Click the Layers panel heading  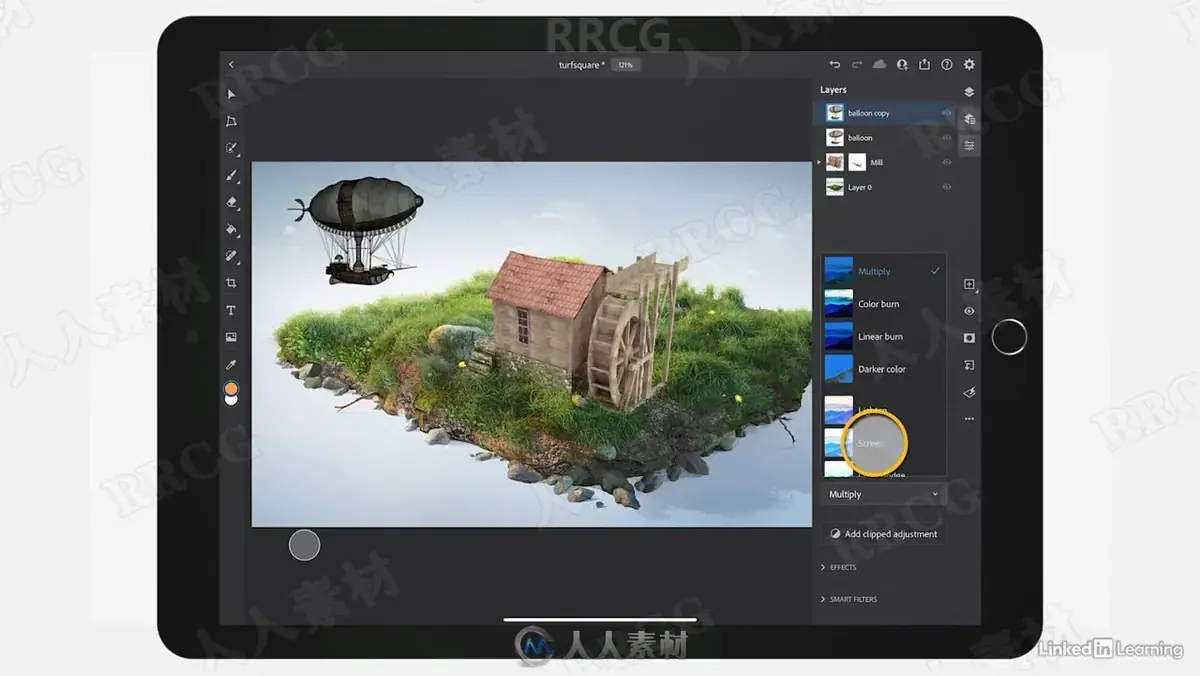point(833,90)
